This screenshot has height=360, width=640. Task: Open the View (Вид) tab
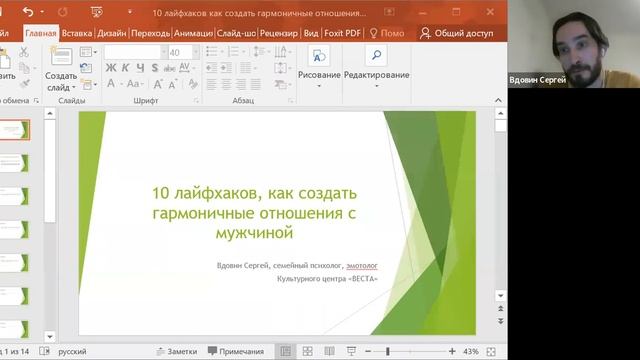[x=311, y=33]
